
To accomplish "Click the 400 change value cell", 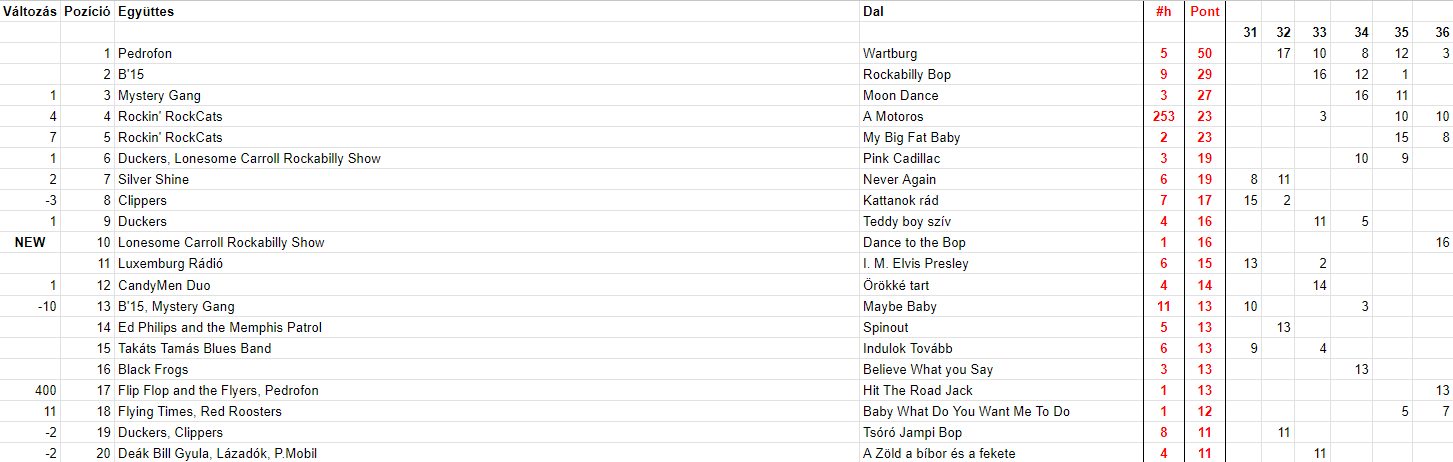I will [30, 390].
